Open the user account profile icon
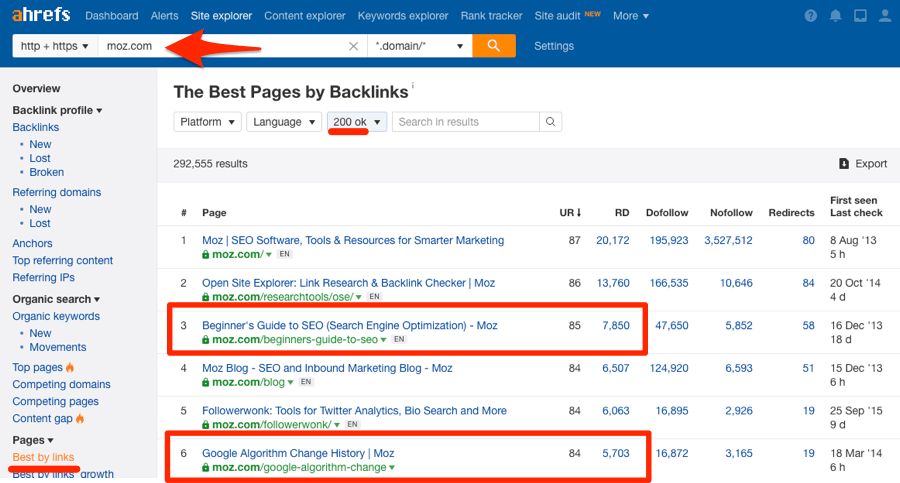Viewport: 900px width, 483px height. tap(885, 16)
